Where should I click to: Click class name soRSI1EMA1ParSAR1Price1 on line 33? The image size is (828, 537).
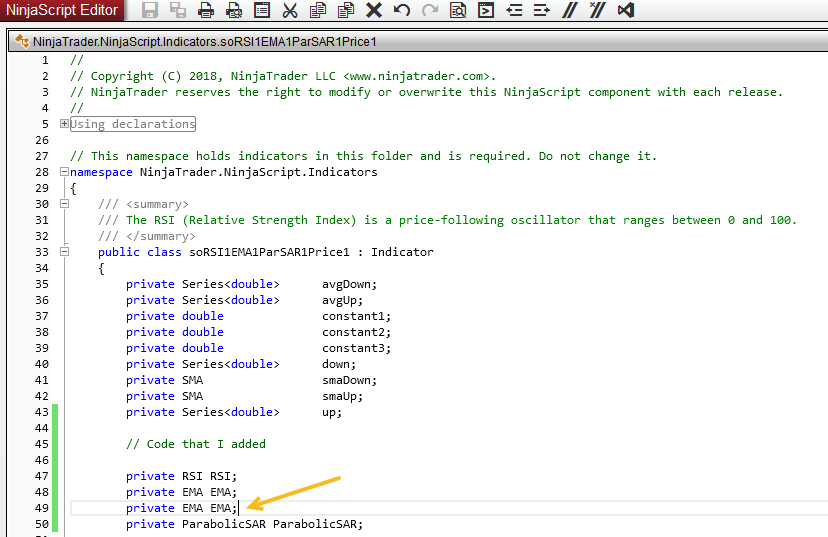pyautogui.click(x=269, y=252)
